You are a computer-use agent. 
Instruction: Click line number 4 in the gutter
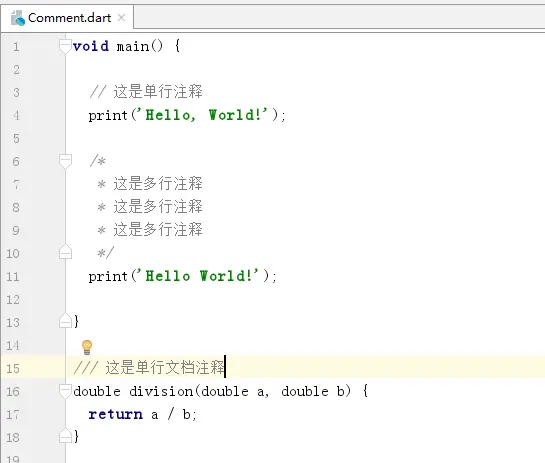16,115
